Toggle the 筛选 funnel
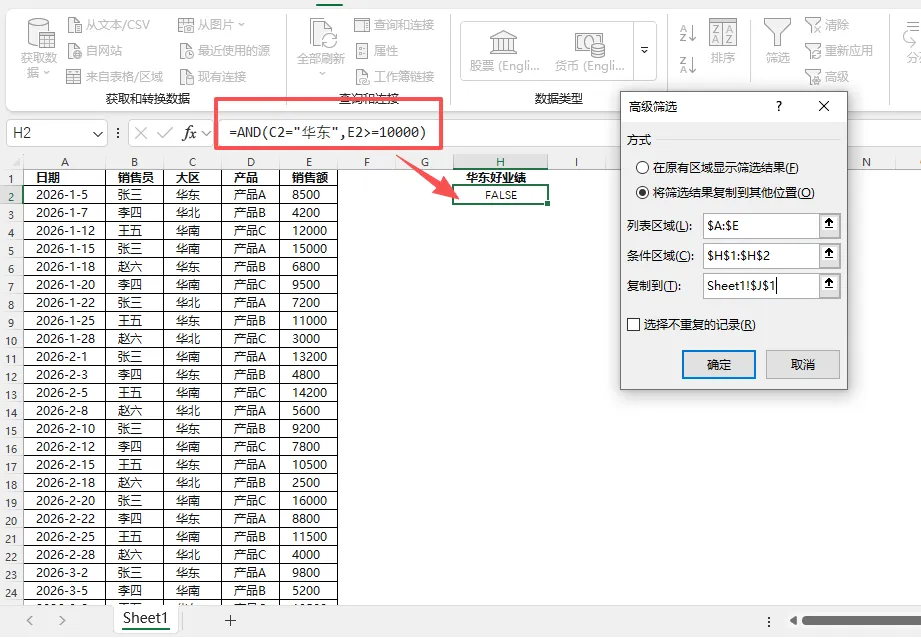Viewport: 921px width, 638px height. [x=777, y=41]
